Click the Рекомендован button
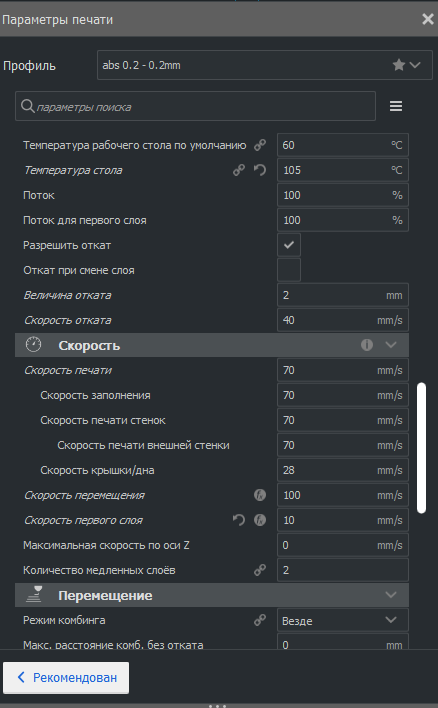This screenshot has width=438, height=708. 66,678
